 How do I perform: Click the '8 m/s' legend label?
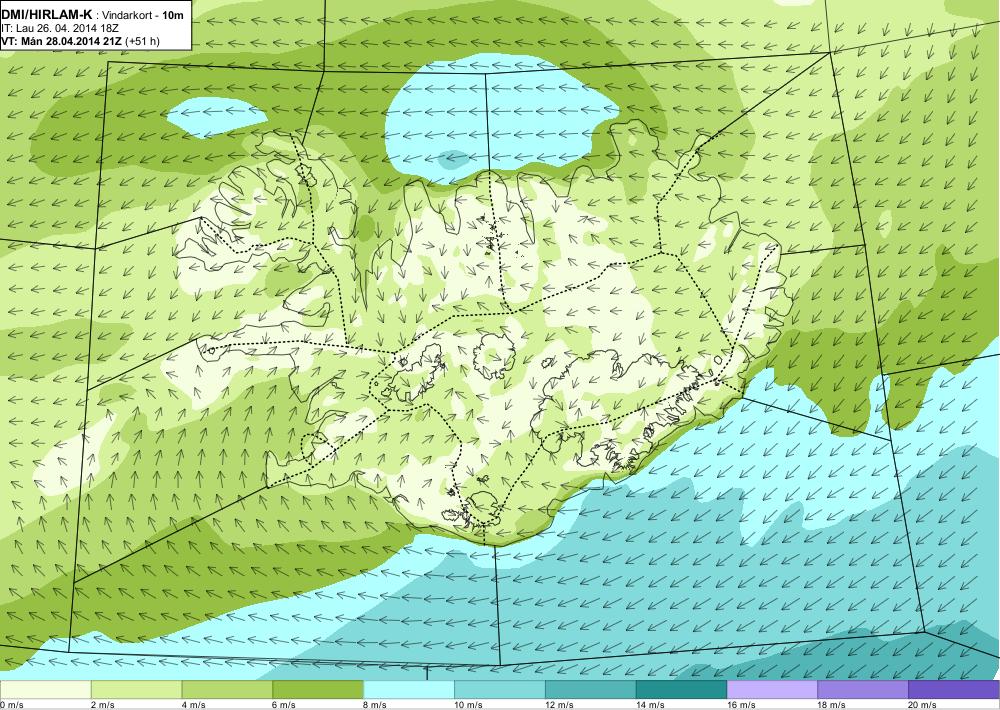click(x=375, y=705)
